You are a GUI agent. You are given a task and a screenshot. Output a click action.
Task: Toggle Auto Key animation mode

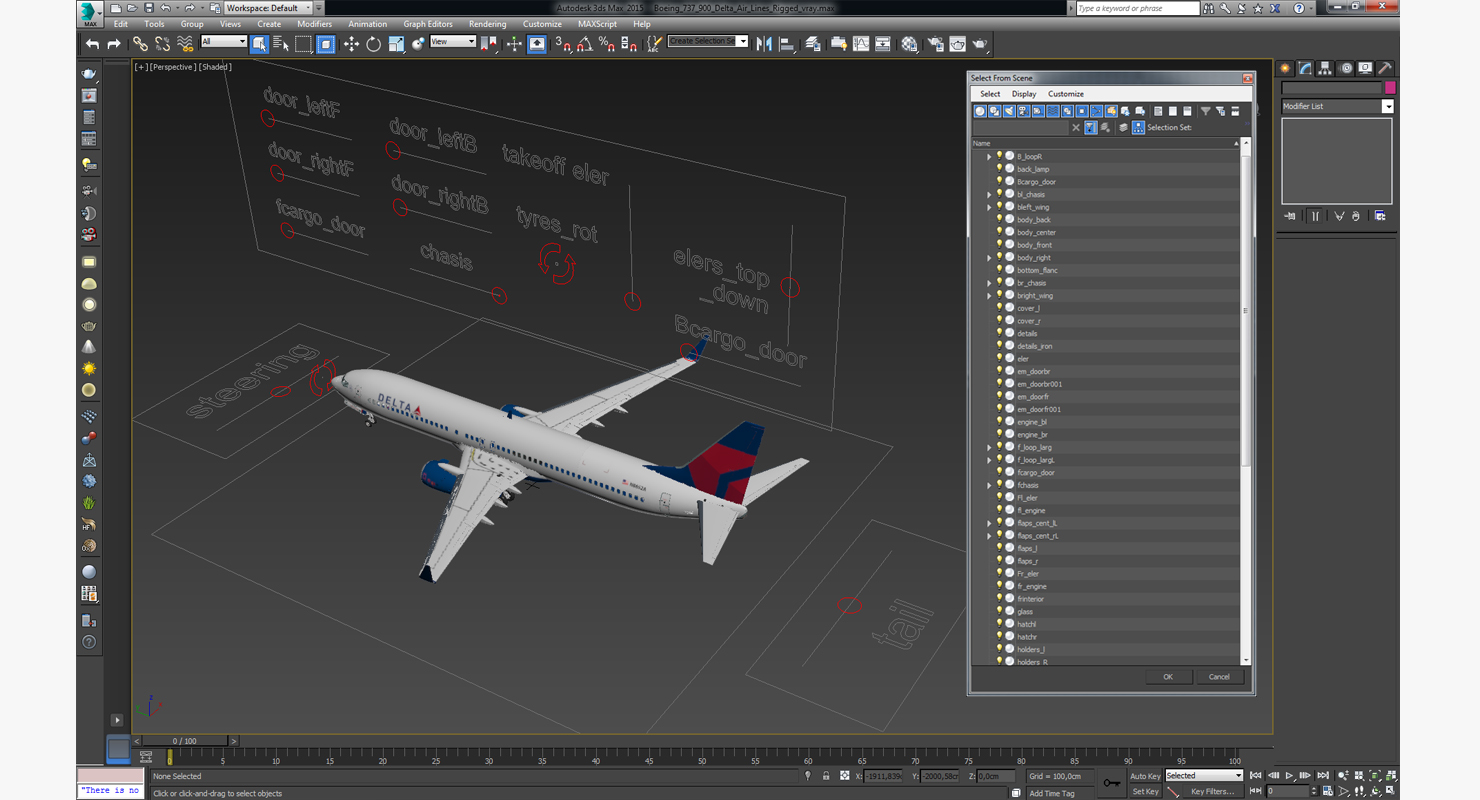(1145, 776)
